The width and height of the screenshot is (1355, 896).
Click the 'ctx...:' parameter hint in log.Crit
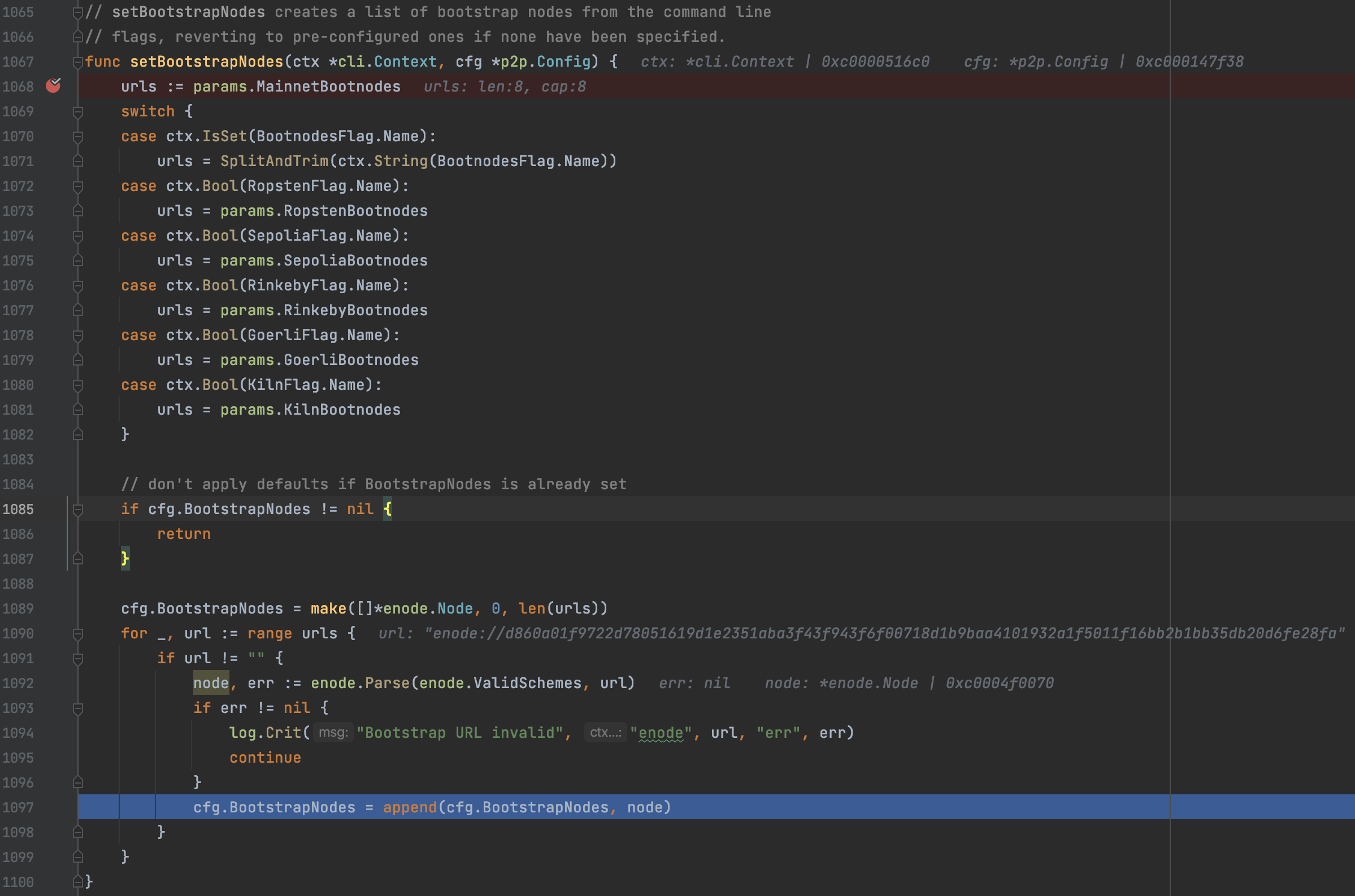605,733
